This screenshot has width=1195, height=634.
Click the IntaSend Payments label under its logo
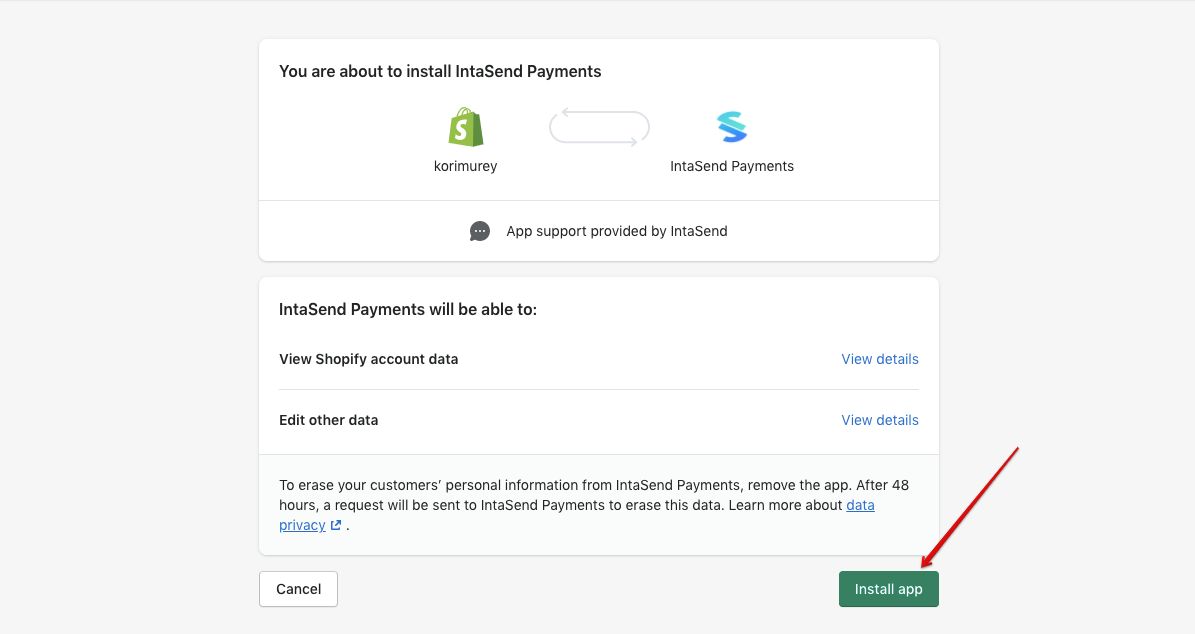coord(732,166)
